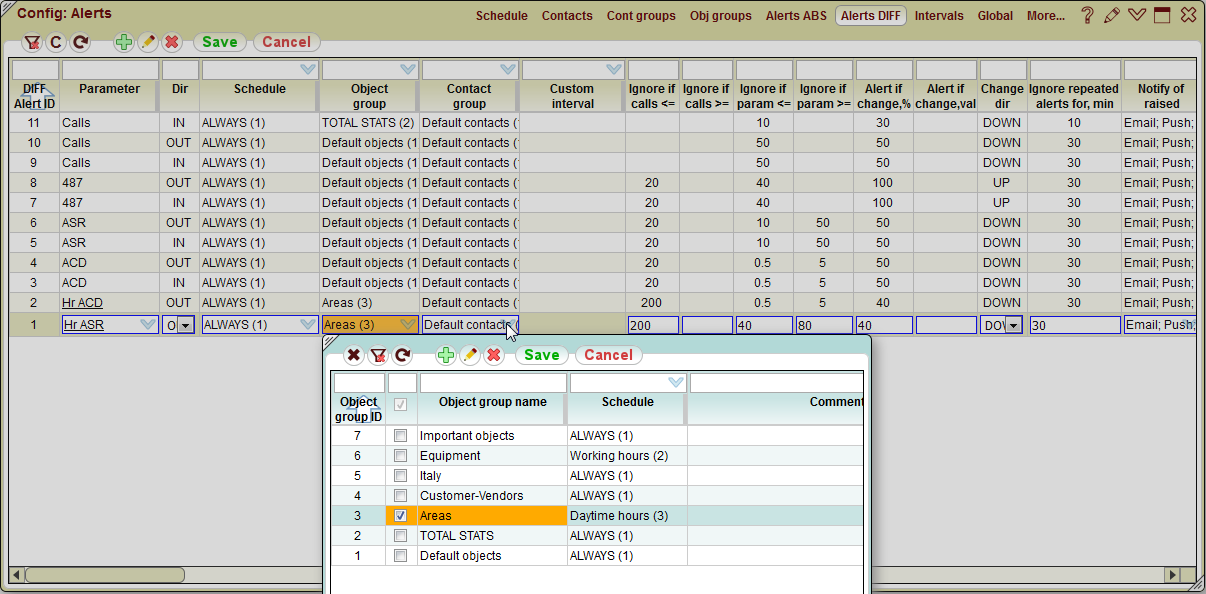Uncheck the Areas object group checkbox
The height and width of the screenshot is (594, 1206).
(x=400, y=515)
